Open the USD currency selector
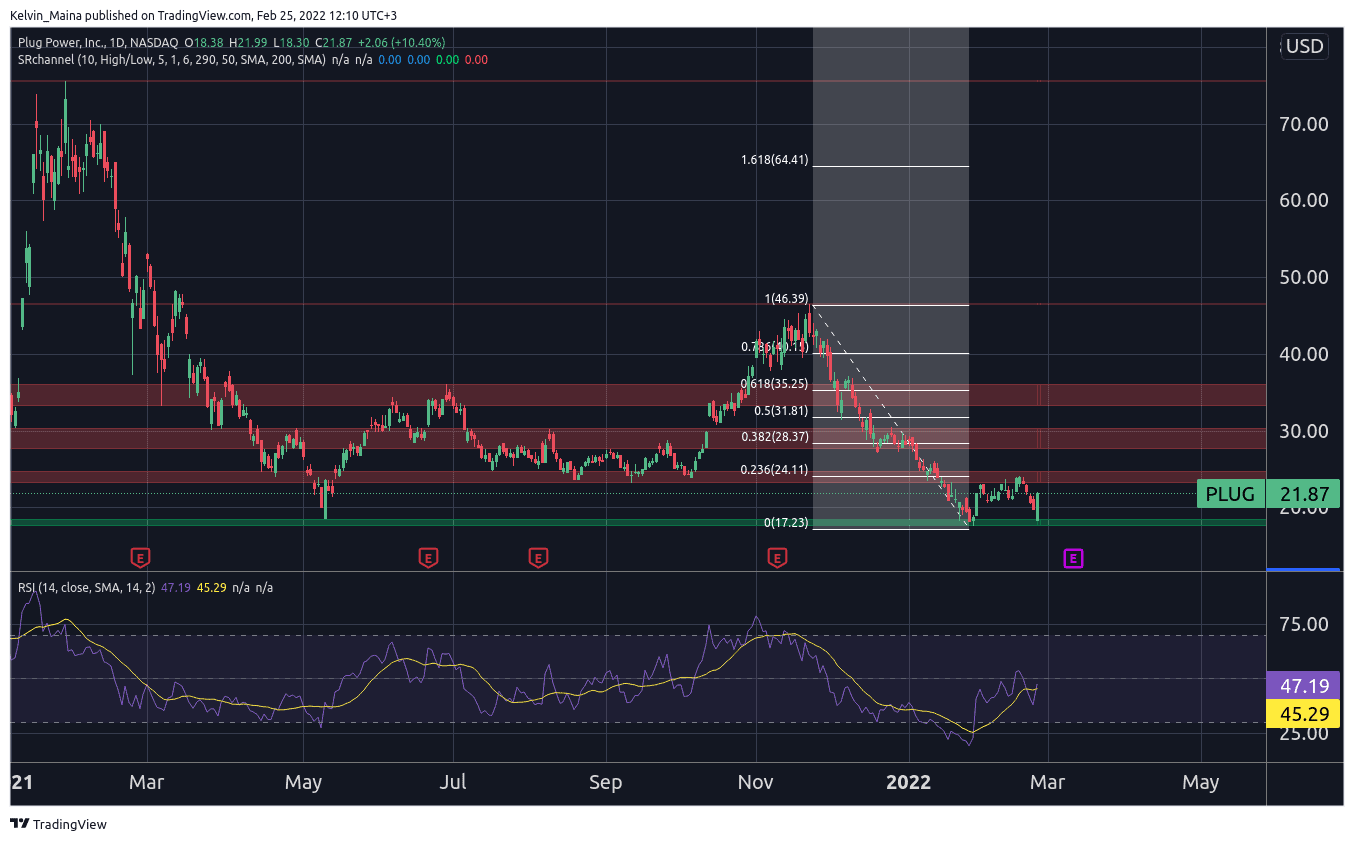This screenshot has height=841, width=1354. [1303, 46]
